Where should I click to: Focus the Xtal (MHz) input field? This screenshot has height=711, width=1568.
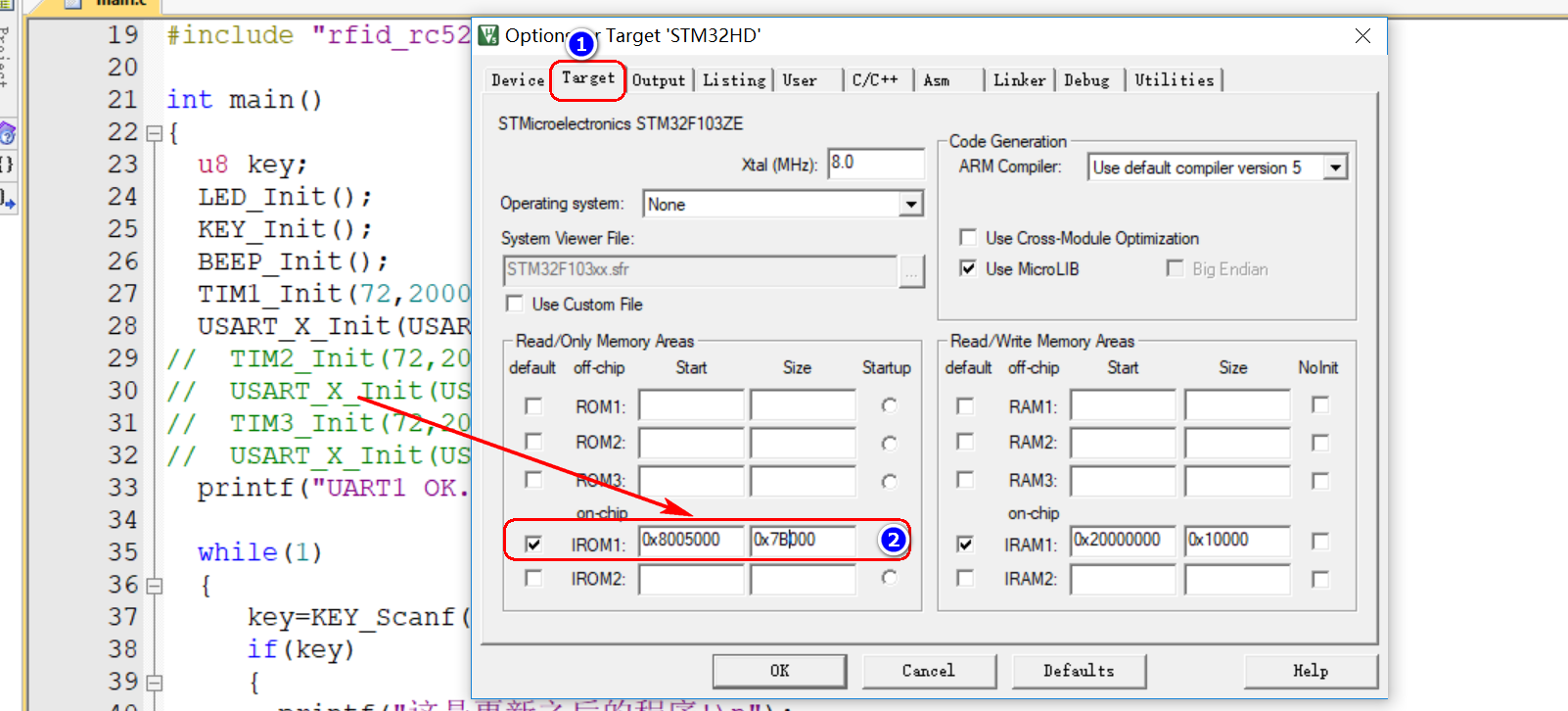click(875, 163)
